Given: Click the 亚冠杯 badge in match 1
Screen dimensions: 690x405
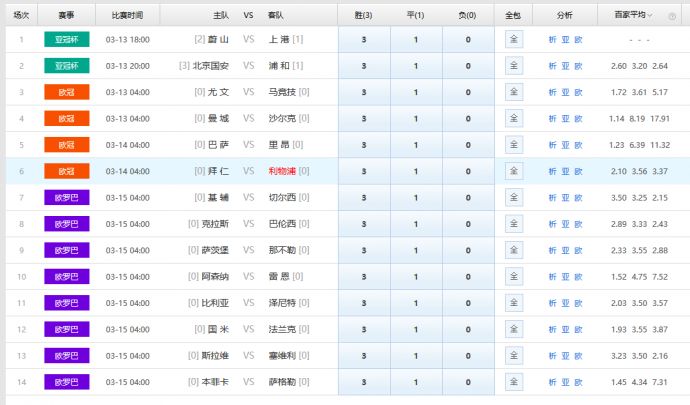Looking at the screenshot, I should (x=67, y=39).
